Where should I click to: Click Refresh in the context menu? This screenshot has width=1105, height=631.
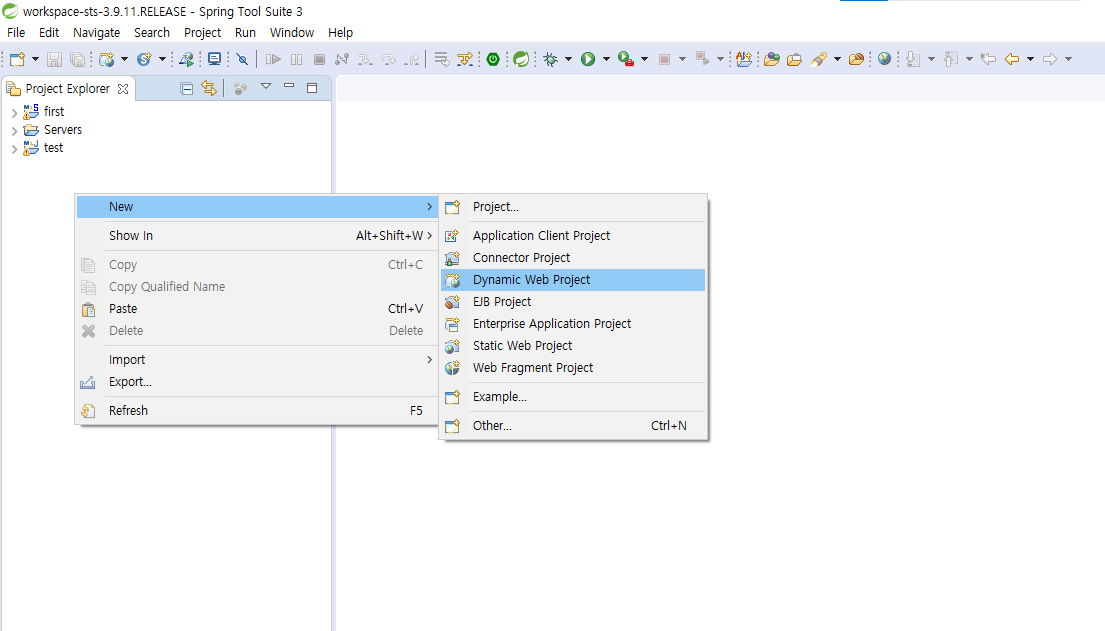point(128,411)
